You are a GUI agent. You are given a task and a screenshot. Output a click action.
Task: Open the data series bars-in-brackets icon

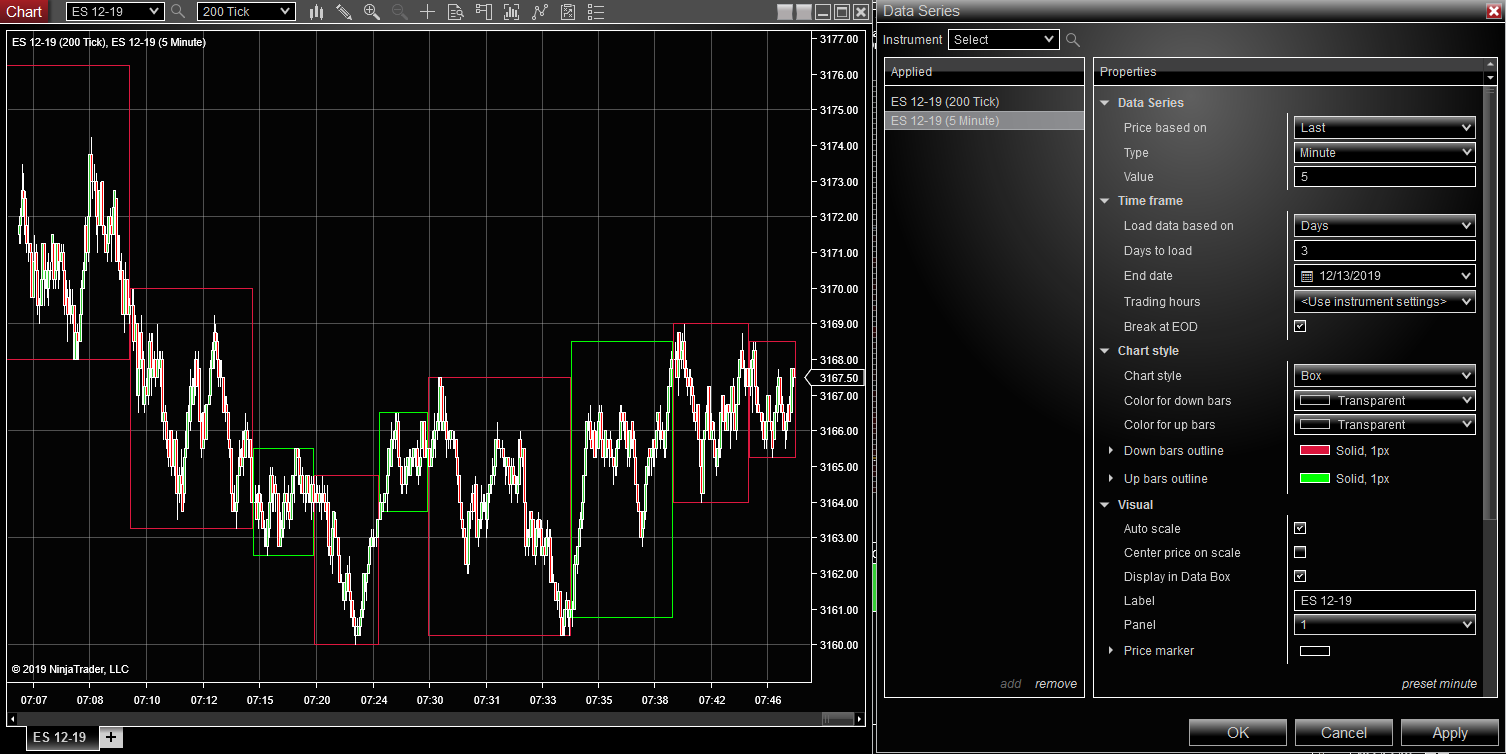pos(512,12)
